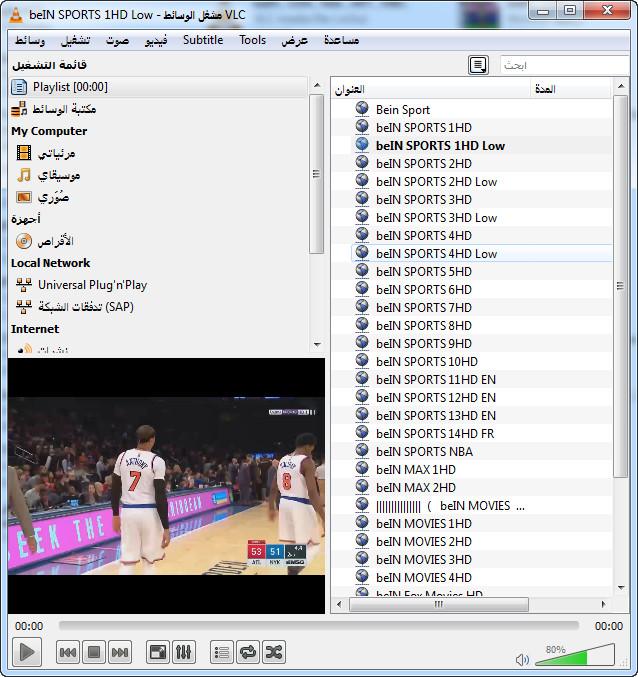Click globe icon of beIN SPORTS 2HD

tap(362, 163)
